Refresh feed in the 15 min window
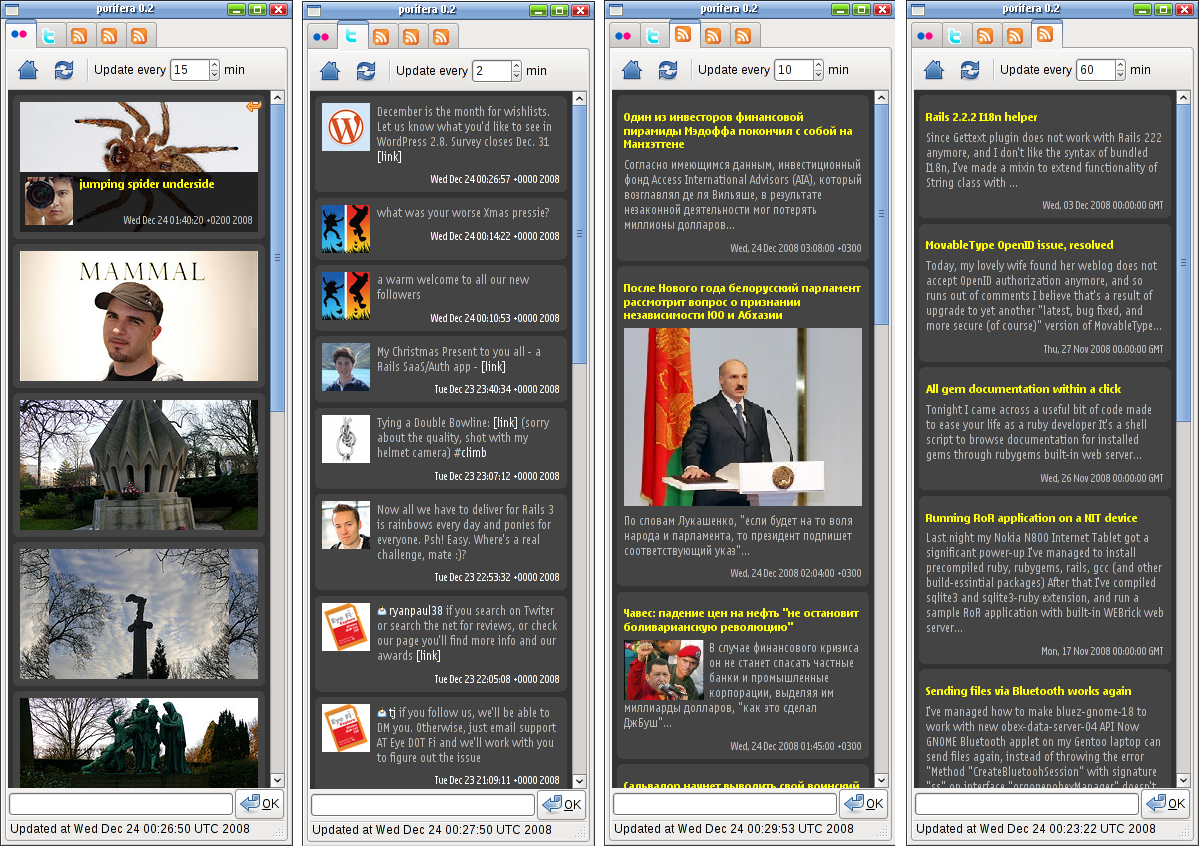1200x846 pixels. click(64, 70)
